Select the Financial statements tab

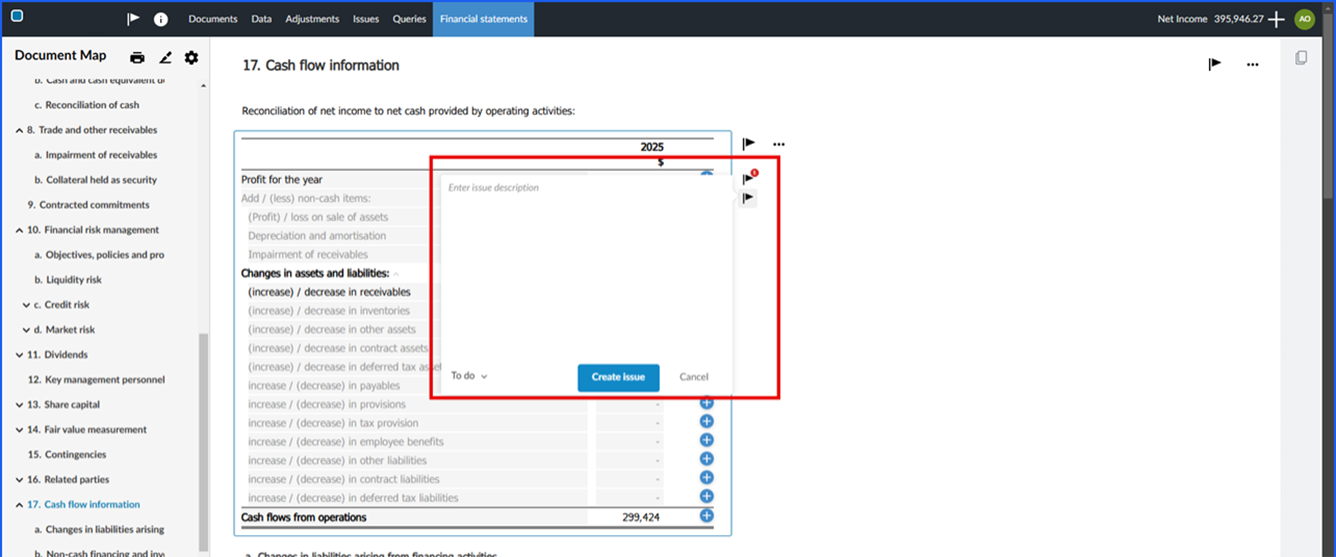click(483, 19)
